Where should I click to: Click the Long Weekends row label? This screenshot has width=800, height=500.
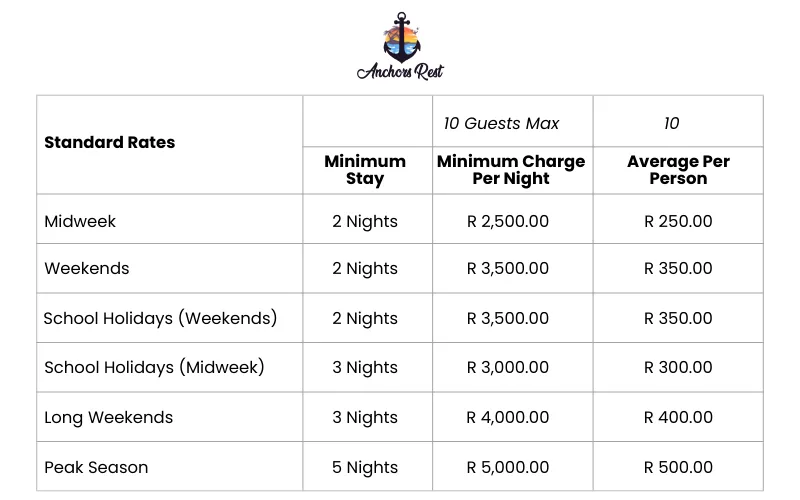pyautogui.click(x=109, y=417)
